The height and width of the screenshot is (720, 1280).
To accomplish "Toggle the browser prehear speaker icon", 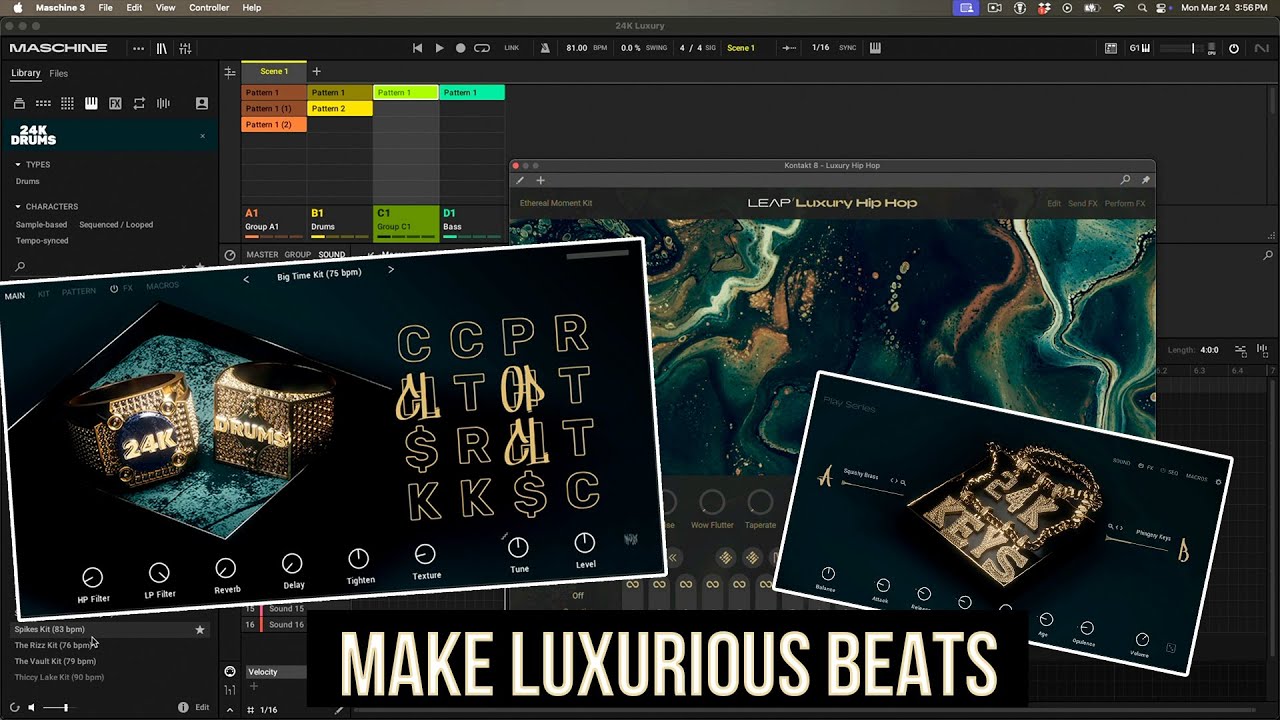I will 32,707.
